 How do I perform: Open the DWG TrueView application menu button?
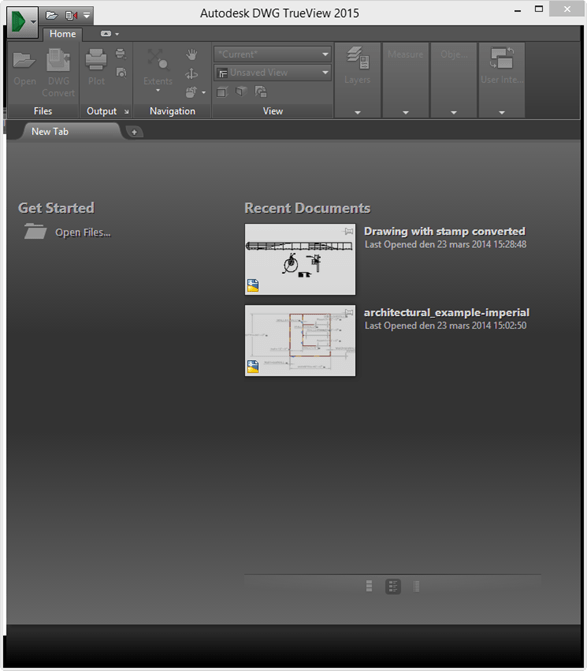click(x=22, y=22)
